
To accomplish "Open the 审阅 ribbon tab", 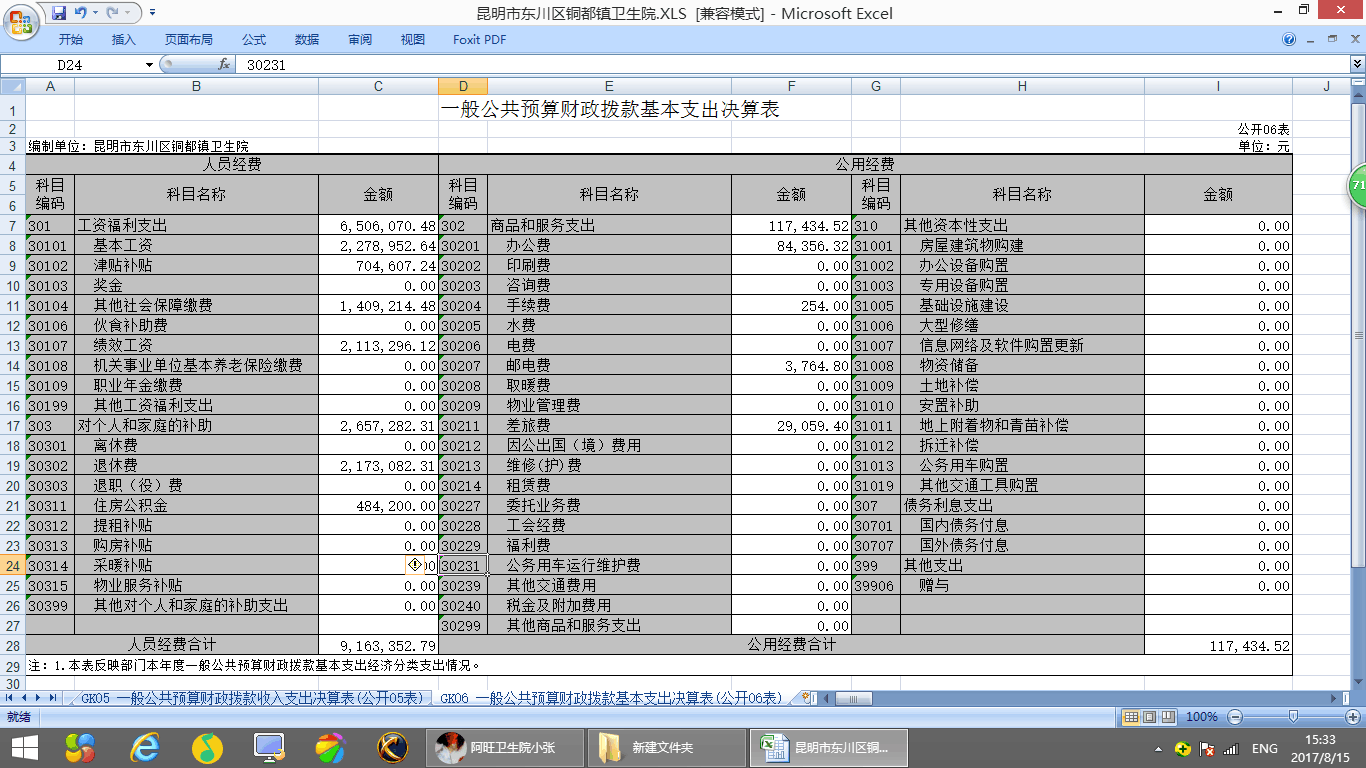I will tap(360, 40).
